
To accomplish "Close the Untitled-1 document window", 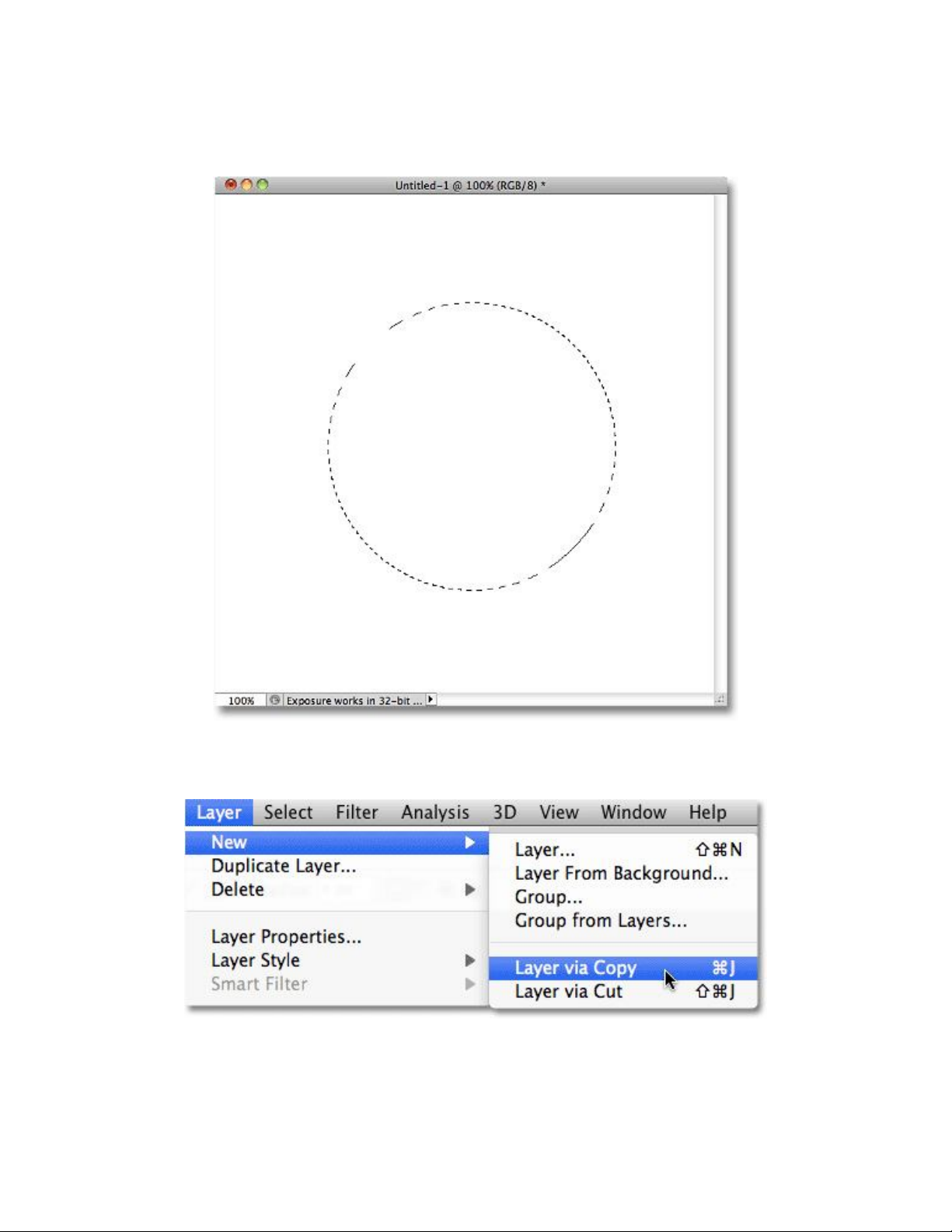I will tap(231, 185).
